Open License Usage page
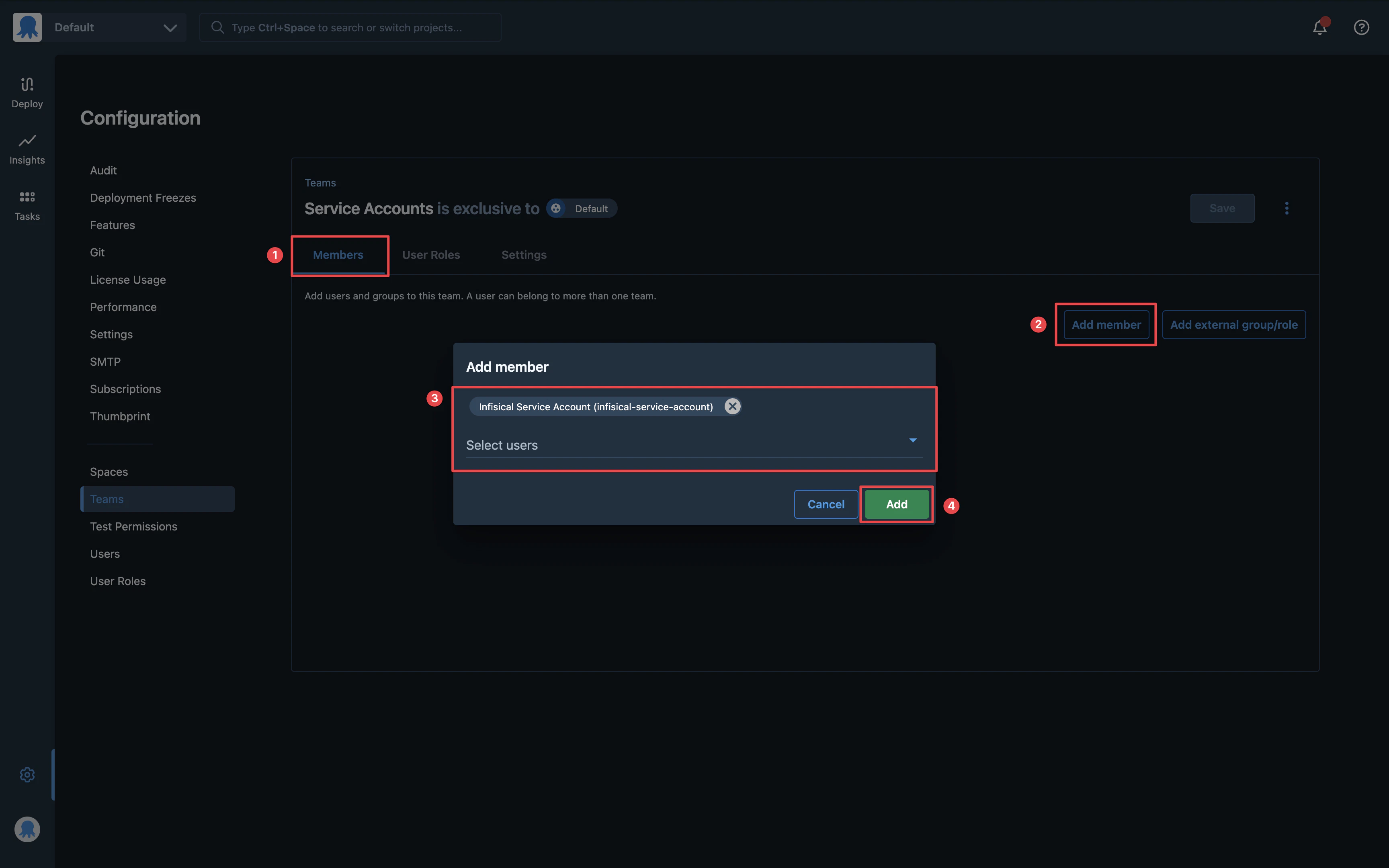The width and height of the screenshot is (1389, 868). pos(128,280)
